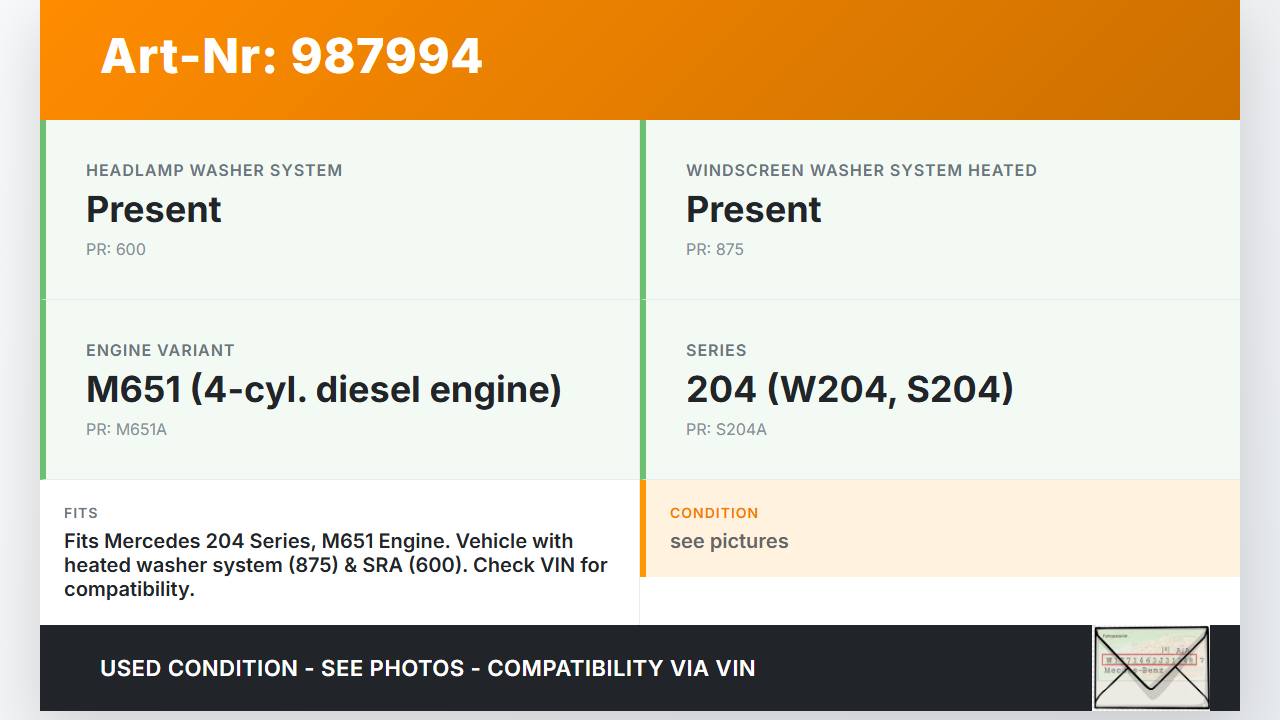The height and width of the screenshot is (720, 1280).
Task: Select the Engine Variant label
Action: [x=160, y=350]
